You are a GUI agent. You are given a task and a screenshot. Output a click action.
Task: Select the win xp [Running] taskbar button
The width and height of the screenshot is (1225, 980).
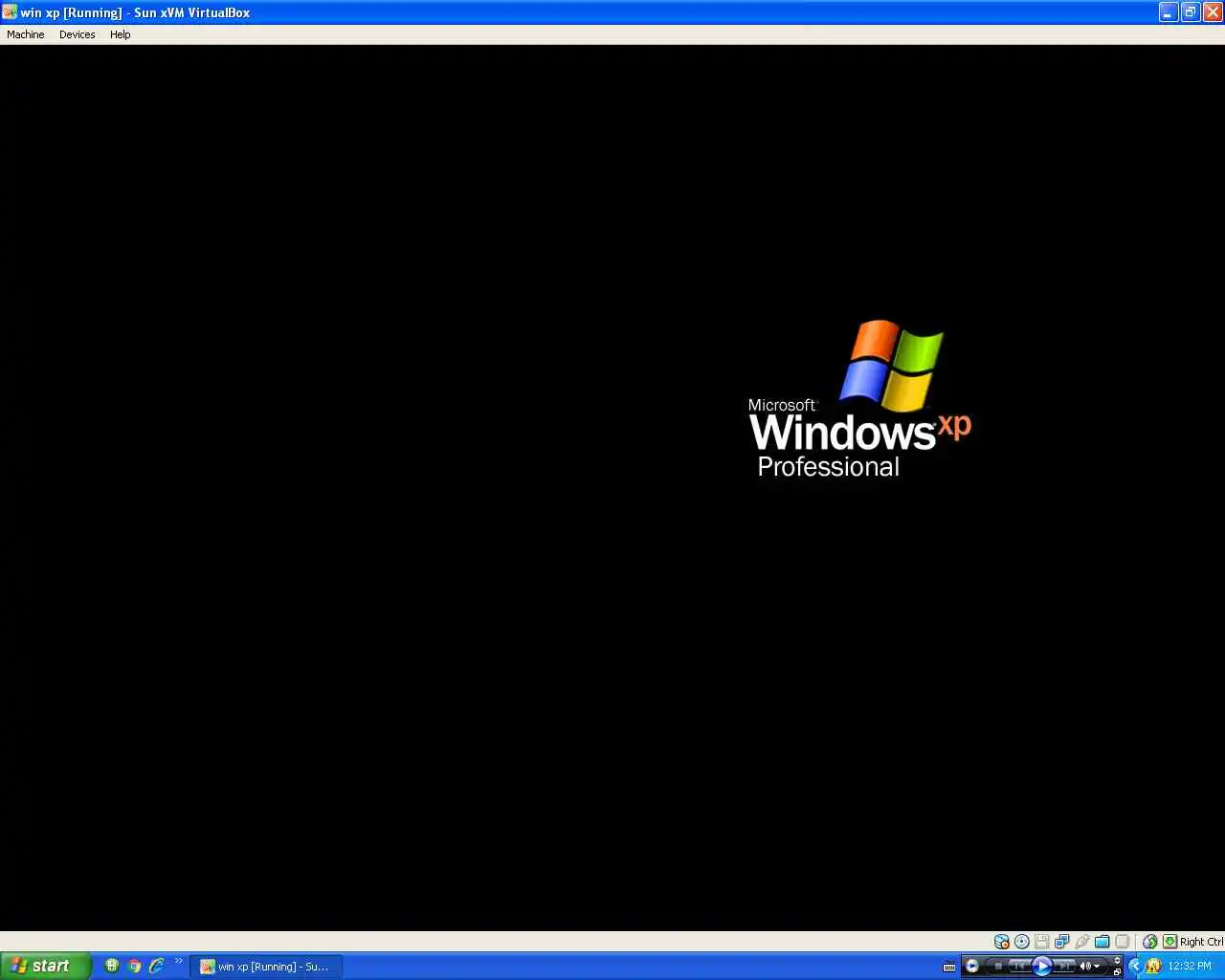[x=266, y=967]
